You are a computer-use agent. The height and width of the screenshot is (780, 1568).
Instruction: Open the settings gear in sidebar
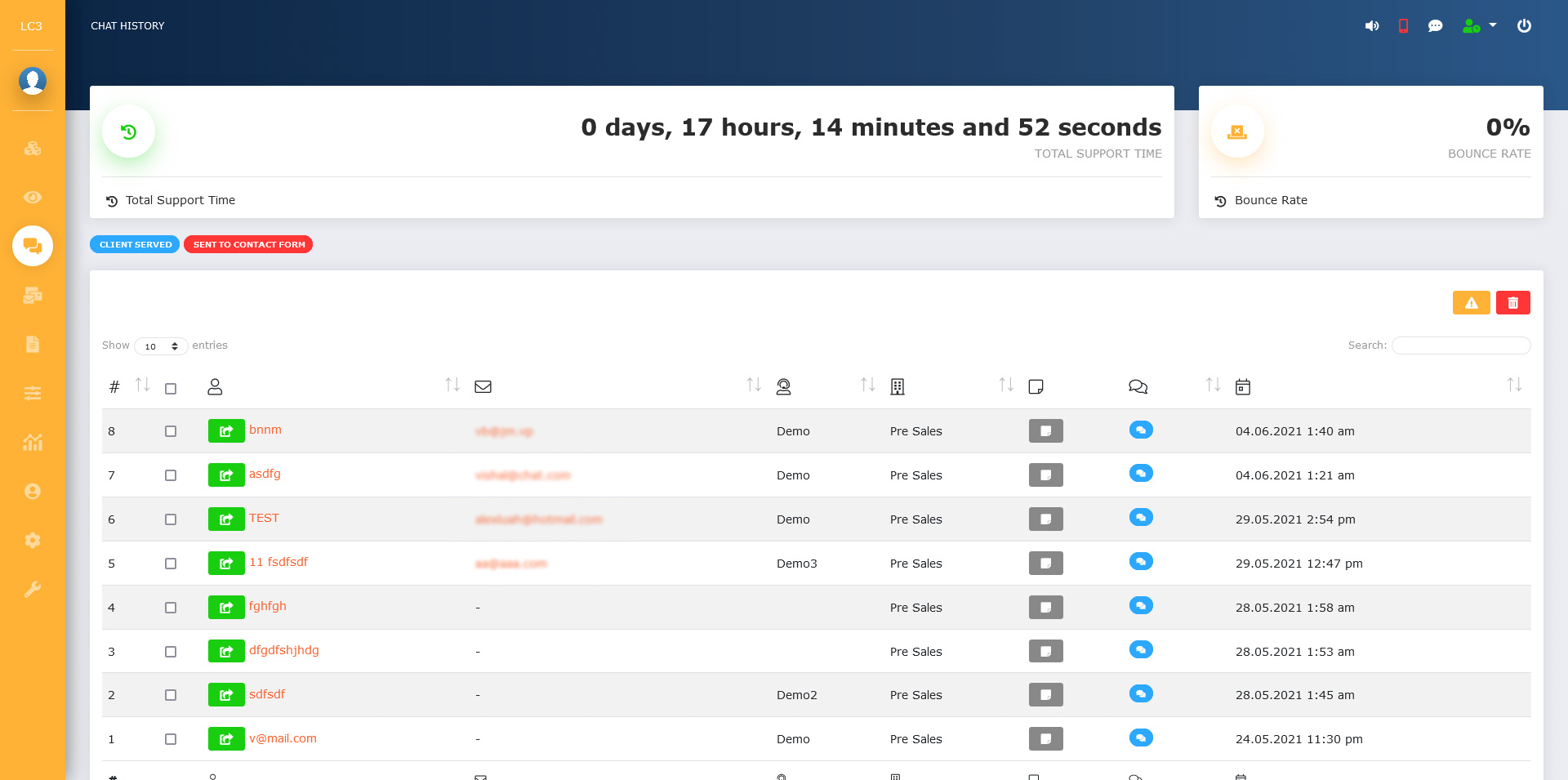click(x=33, y=541)
